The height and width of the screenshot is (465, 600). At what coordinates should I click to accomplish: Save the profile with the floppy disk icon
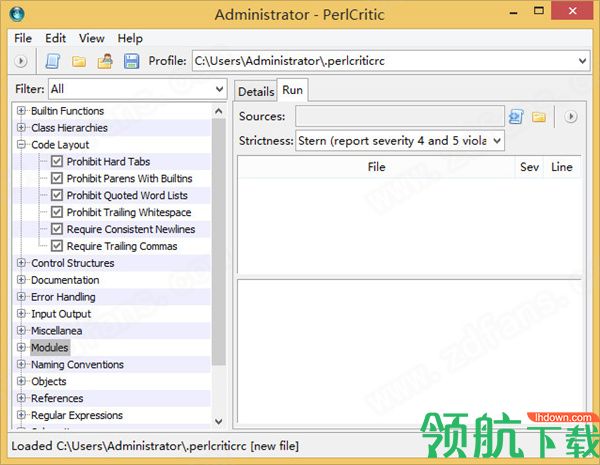coord(131,61)
